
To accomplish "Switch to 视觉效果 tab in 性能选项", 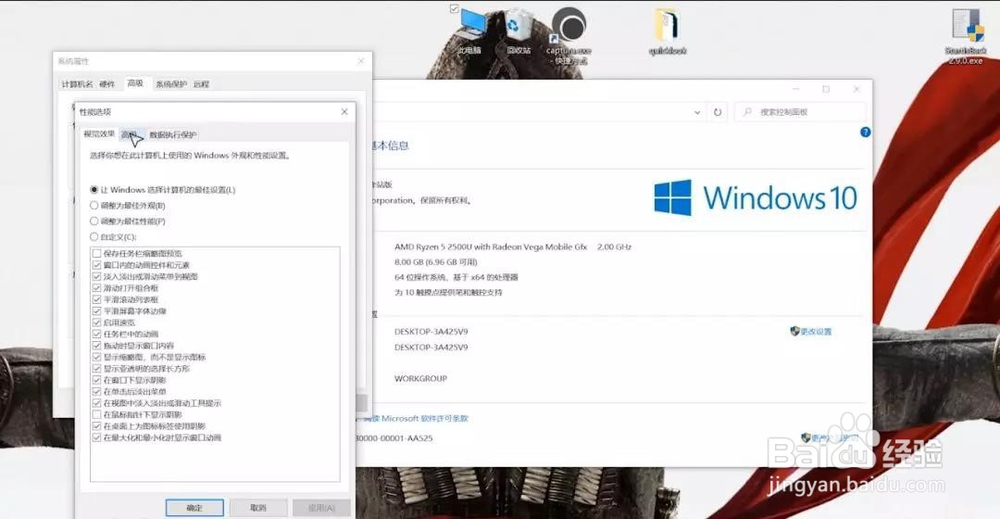I will click(99, 134).
